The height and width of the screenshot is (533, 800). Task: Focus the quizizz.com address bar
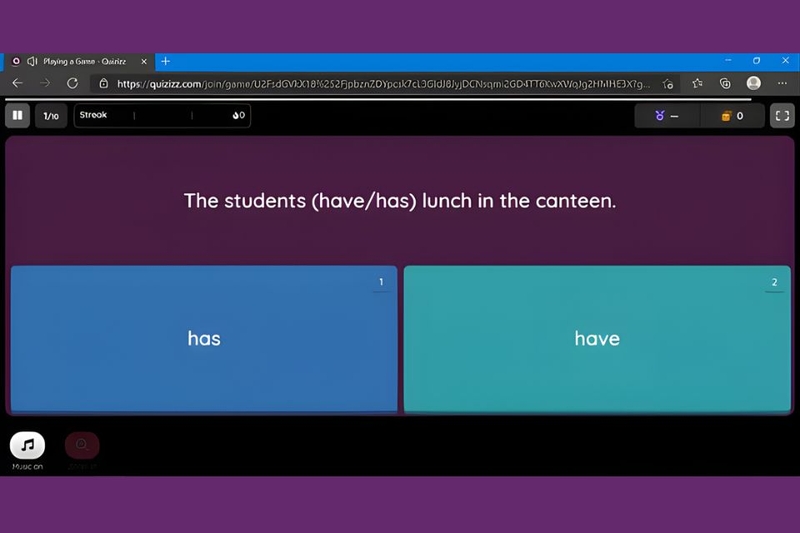point(384,84)
